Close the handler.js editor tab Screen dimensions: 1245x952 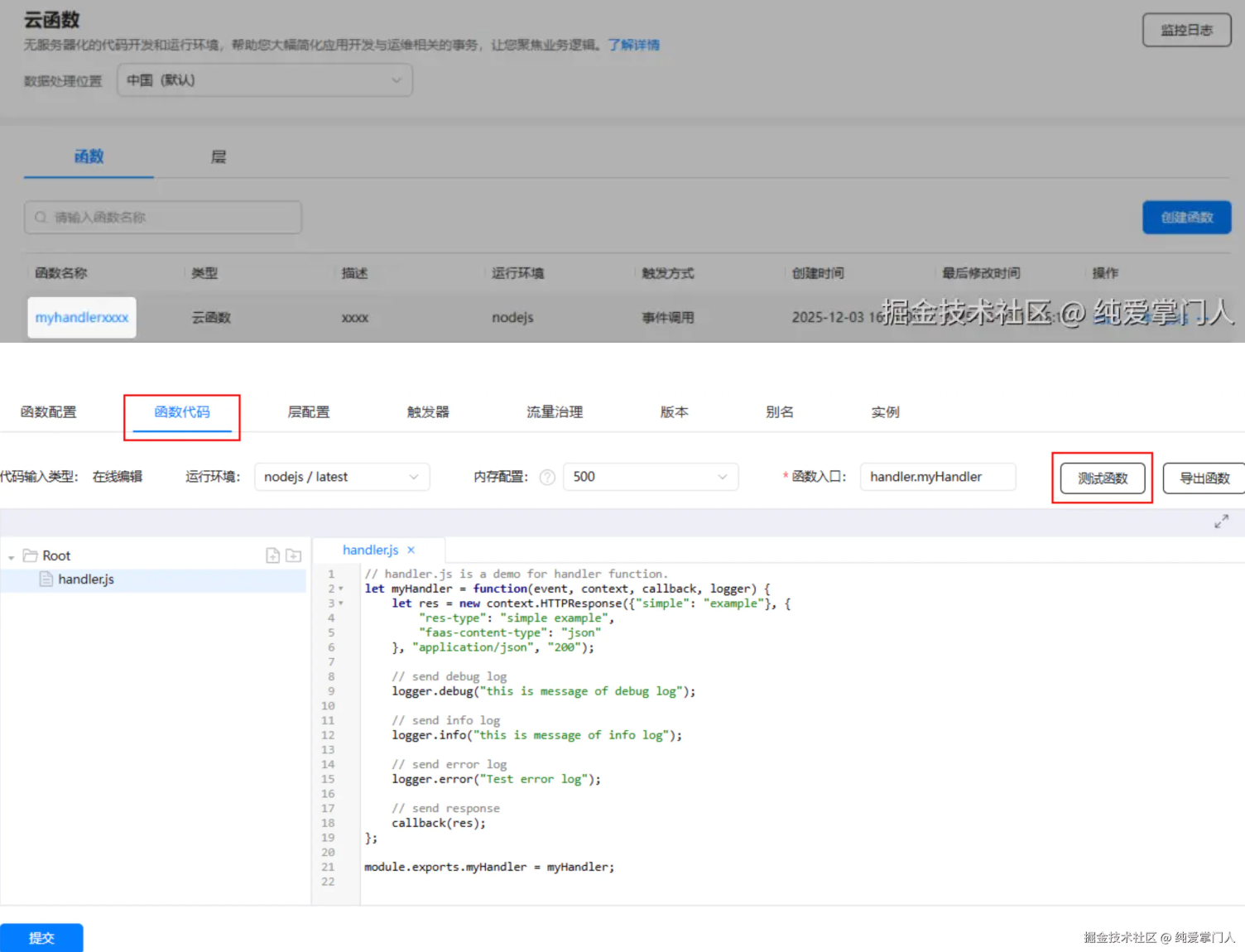411,550
